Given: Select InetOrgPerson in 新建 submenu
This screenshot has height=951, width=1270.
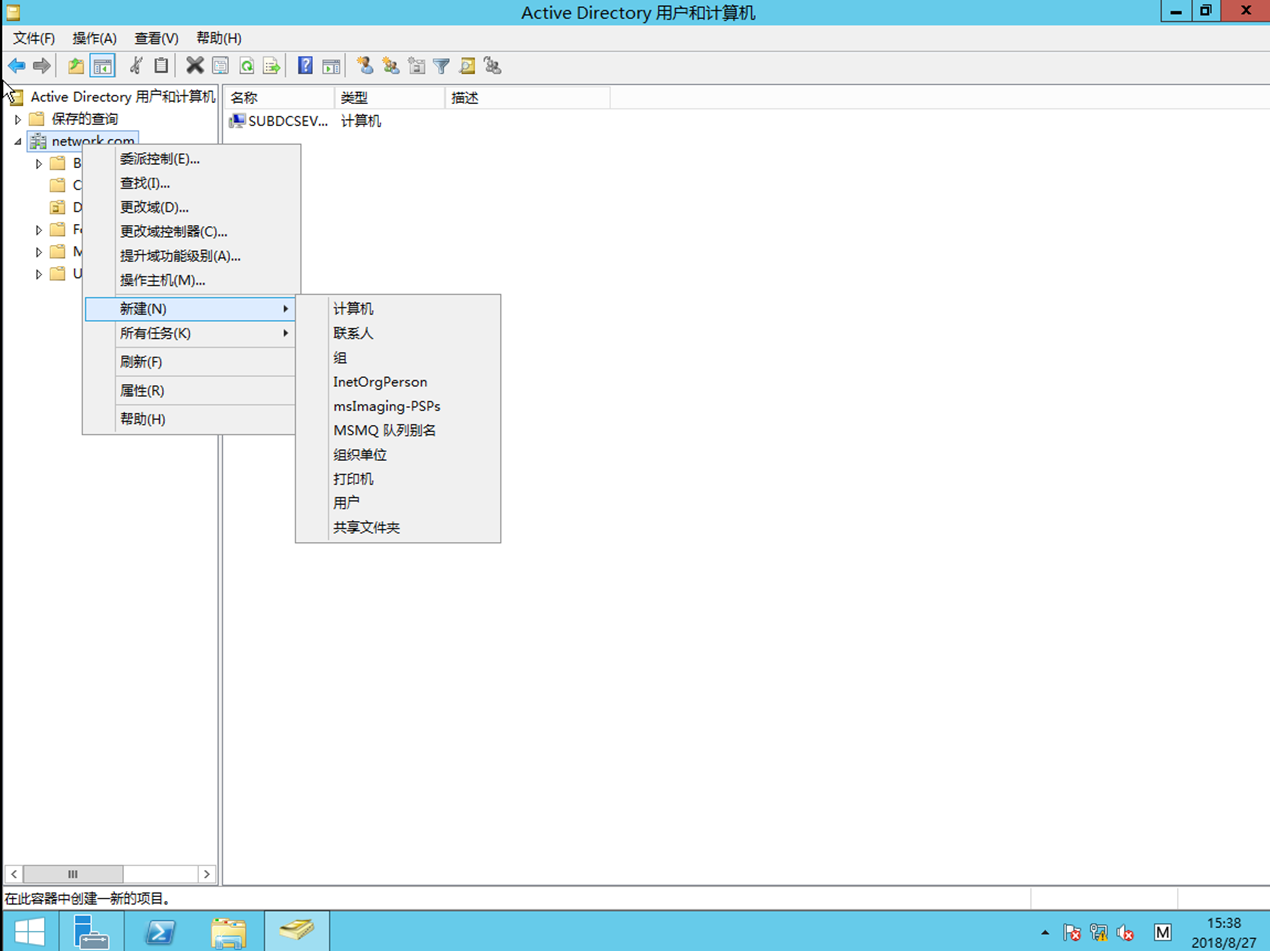Looking at the screenshot, I should [x=398, y=382].
